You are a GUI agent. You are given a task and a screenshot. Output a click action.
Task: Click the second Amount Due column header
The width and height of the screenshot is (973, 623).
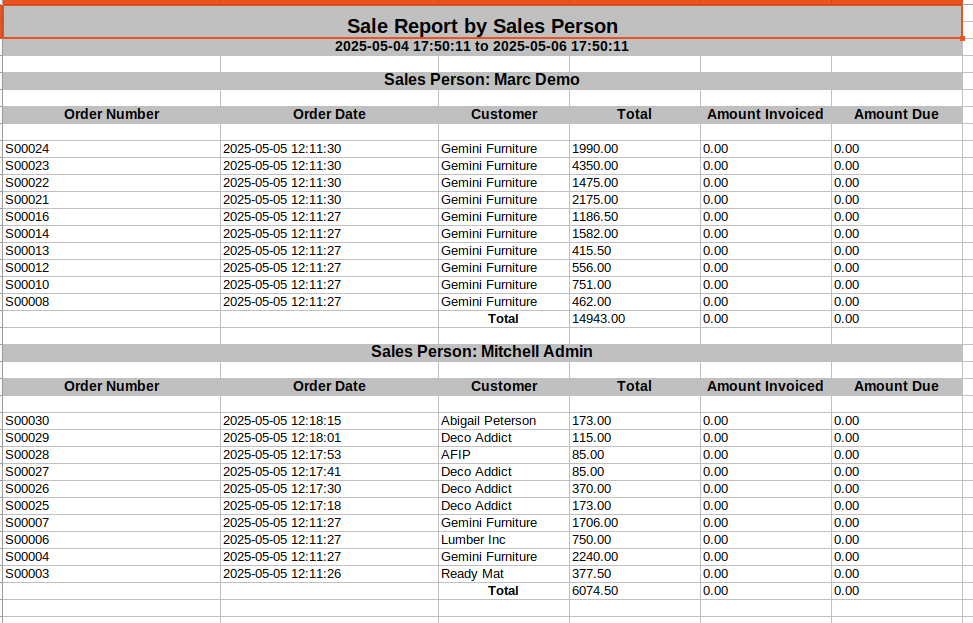897,387
